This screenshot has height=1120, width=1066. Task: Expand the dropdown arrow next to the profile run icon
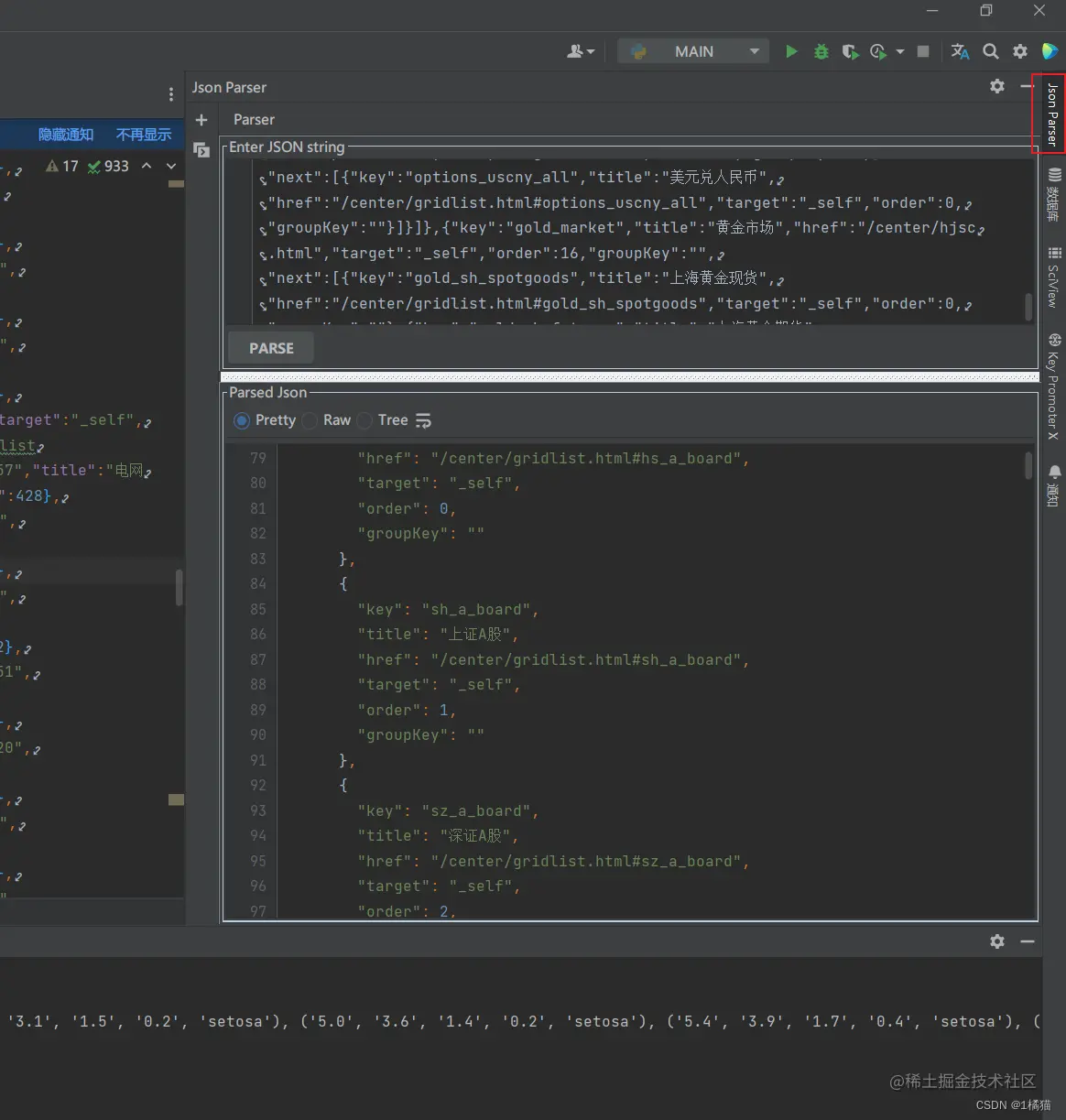(900, 51)
